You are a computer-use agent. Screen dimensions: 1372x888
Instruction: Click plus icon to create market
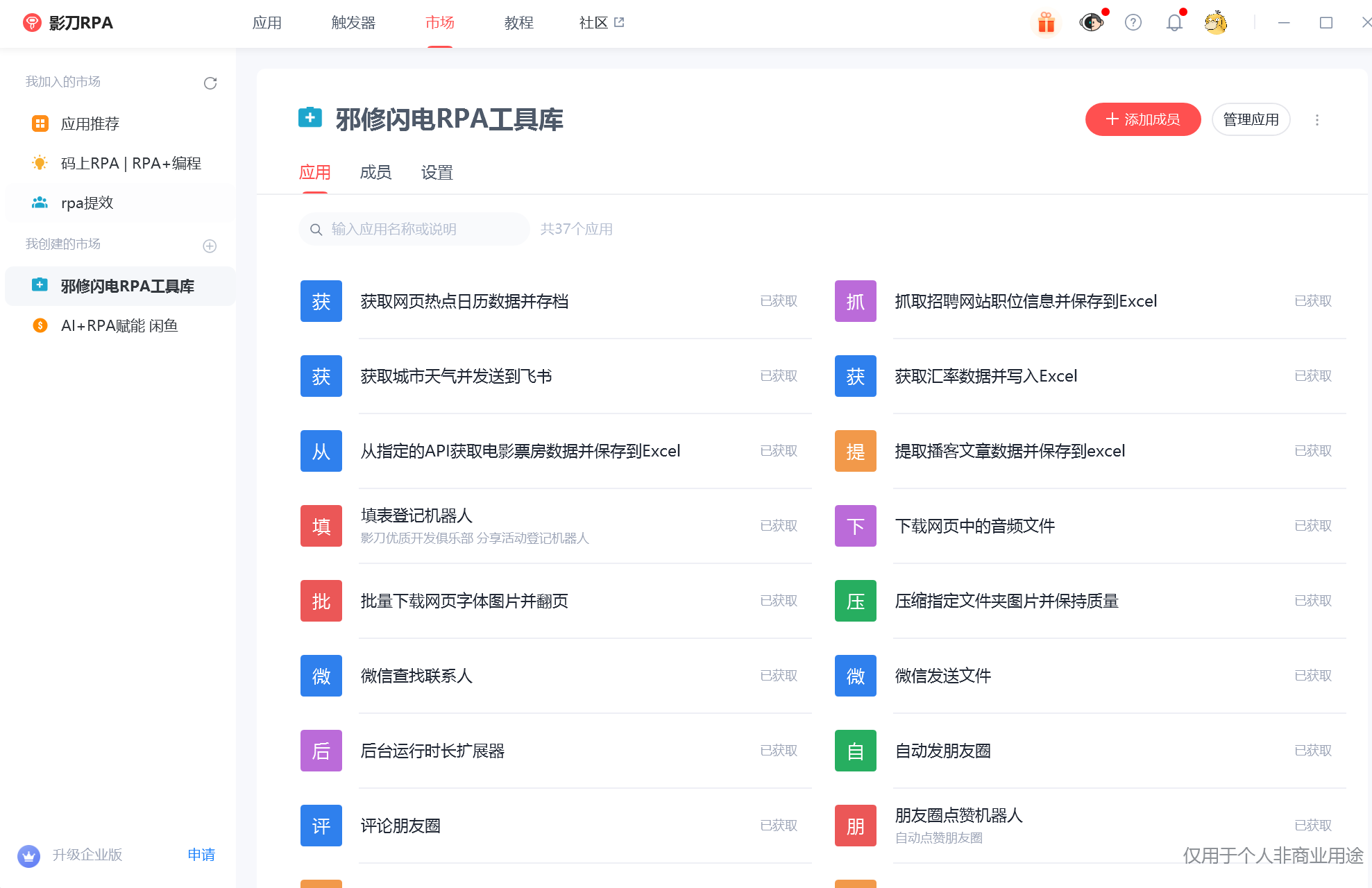[210, 246]
